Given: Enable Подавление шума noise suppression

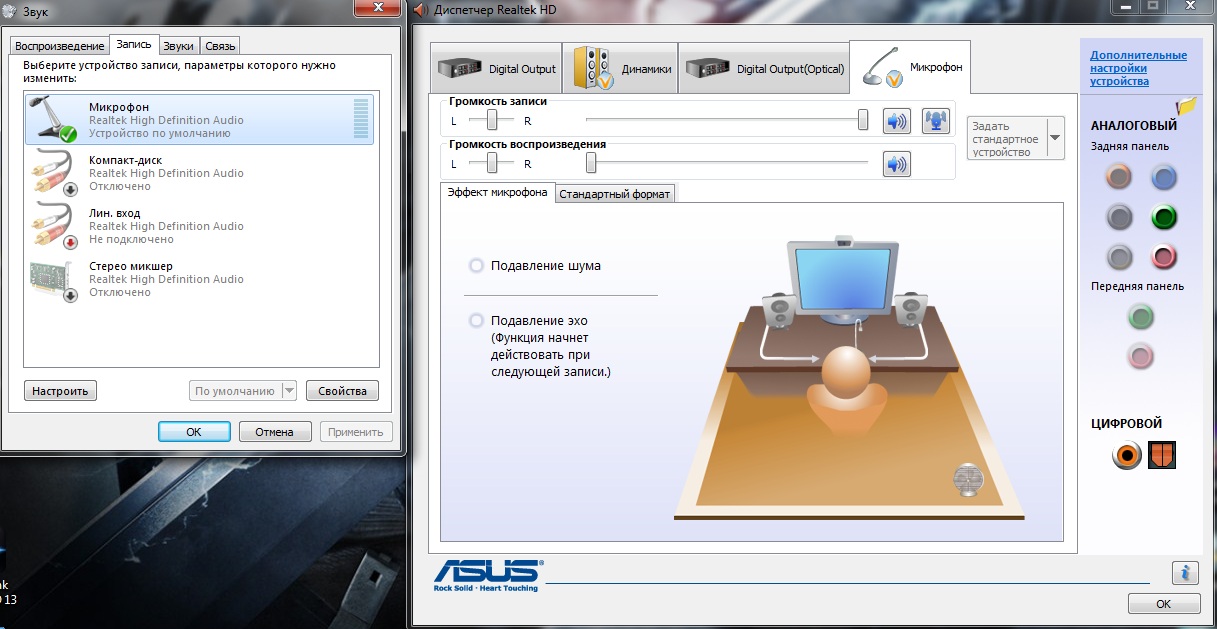Looking at the screenshot, I should click(x=477, y=266).
